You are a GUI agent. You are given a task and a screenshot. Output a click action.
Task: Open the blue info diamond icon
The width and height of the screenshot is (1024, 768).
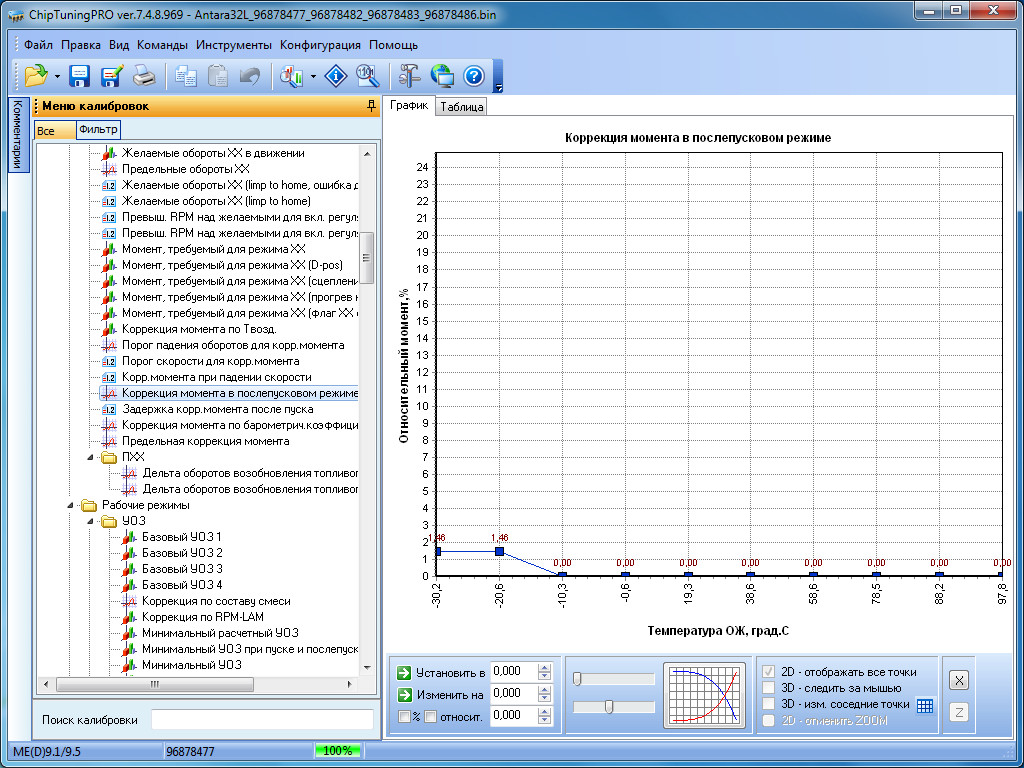click(x=336, y=76)
